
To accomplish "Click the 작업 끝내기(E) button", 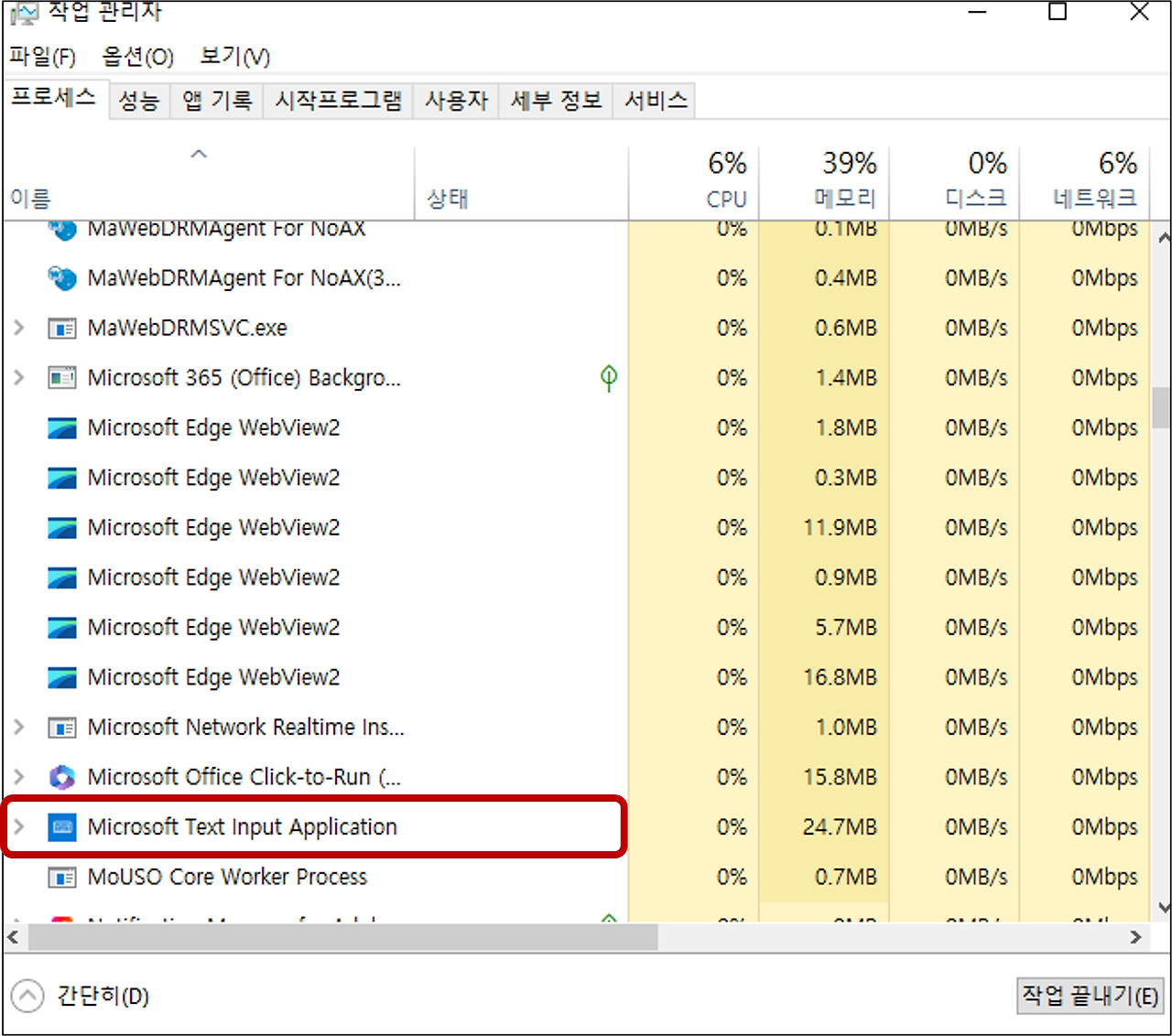I will (1090, 996).
